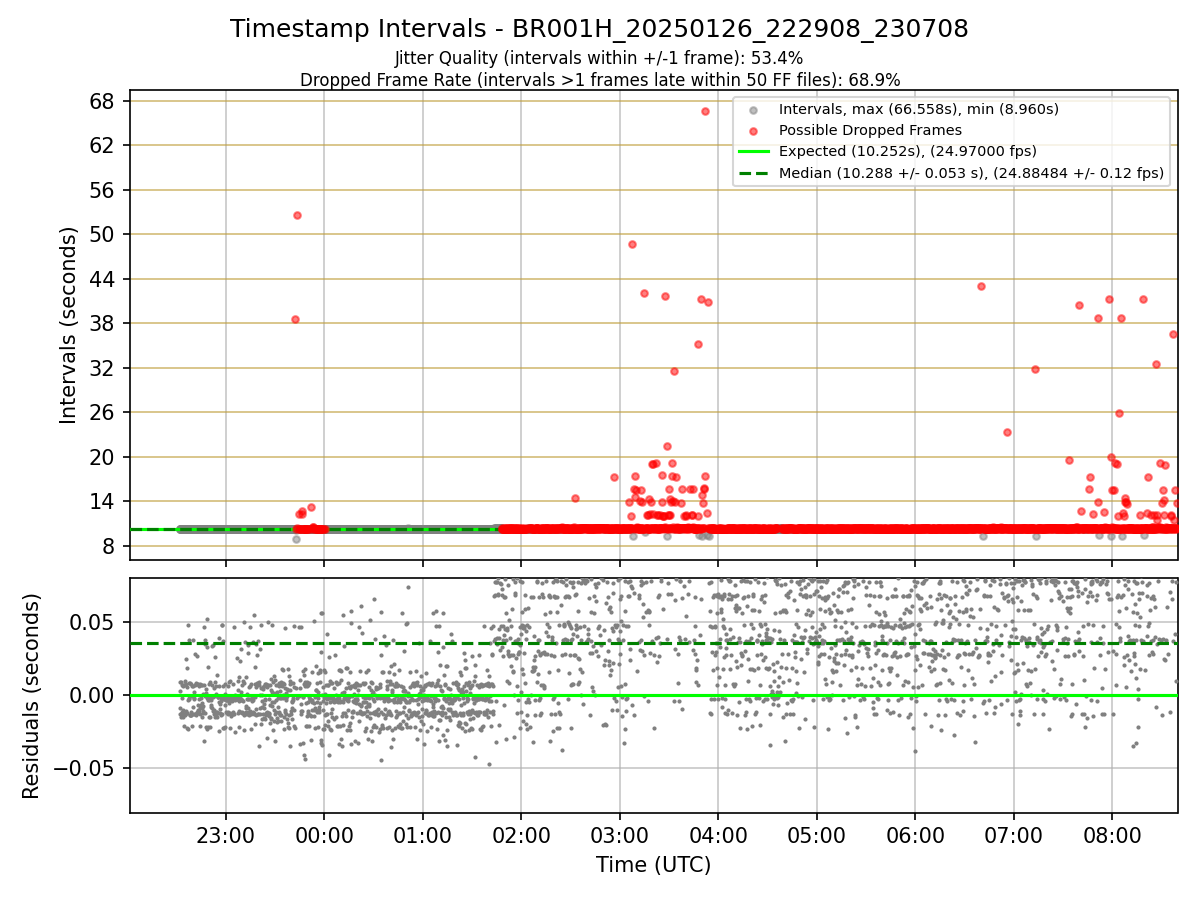The width and height of the screenshot is (1200, 900).
Task: Select legend entry starting 'Median (10.288 +/- 0.053 s)'
Action: [x=971, y=173]
